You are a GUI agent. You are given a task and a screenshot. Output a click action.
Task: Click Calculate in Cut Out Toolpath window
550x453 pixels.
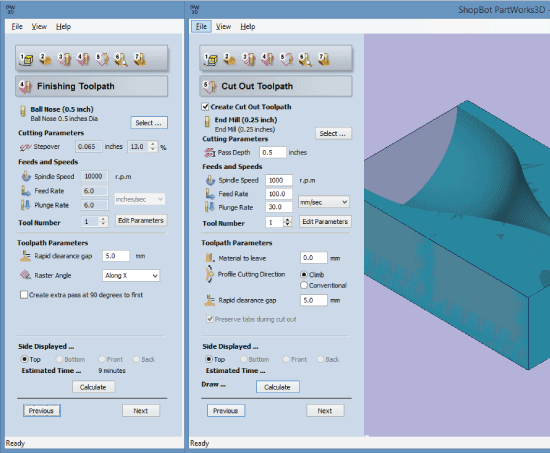277,387
